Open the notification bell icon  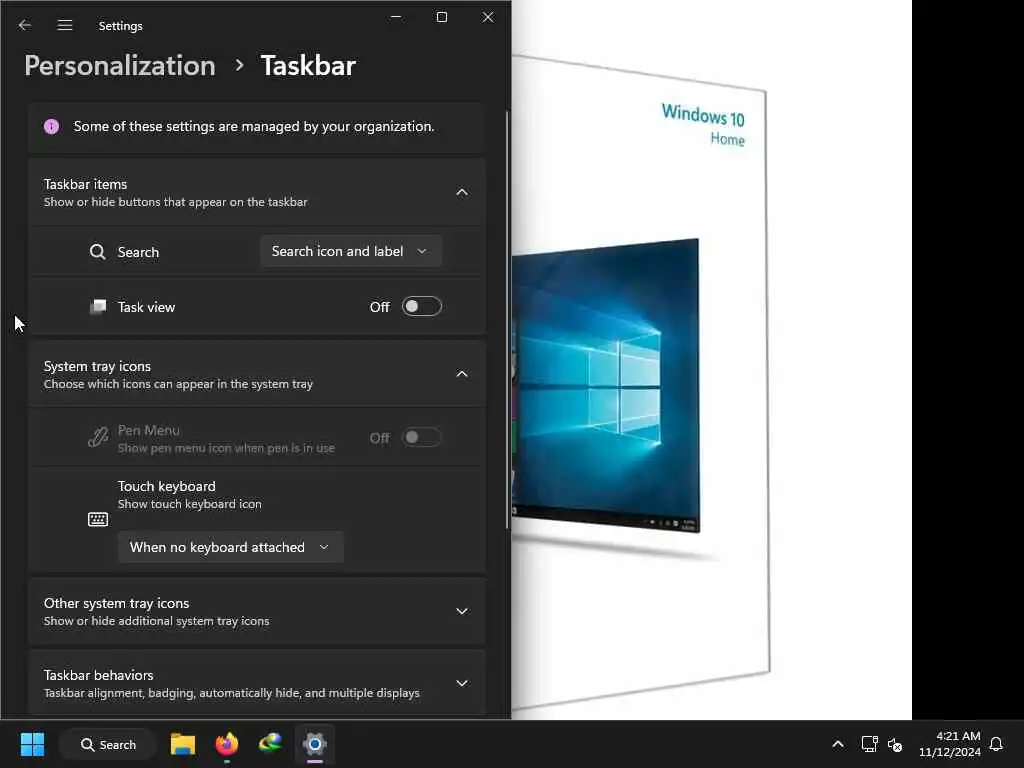coord(997,744)
